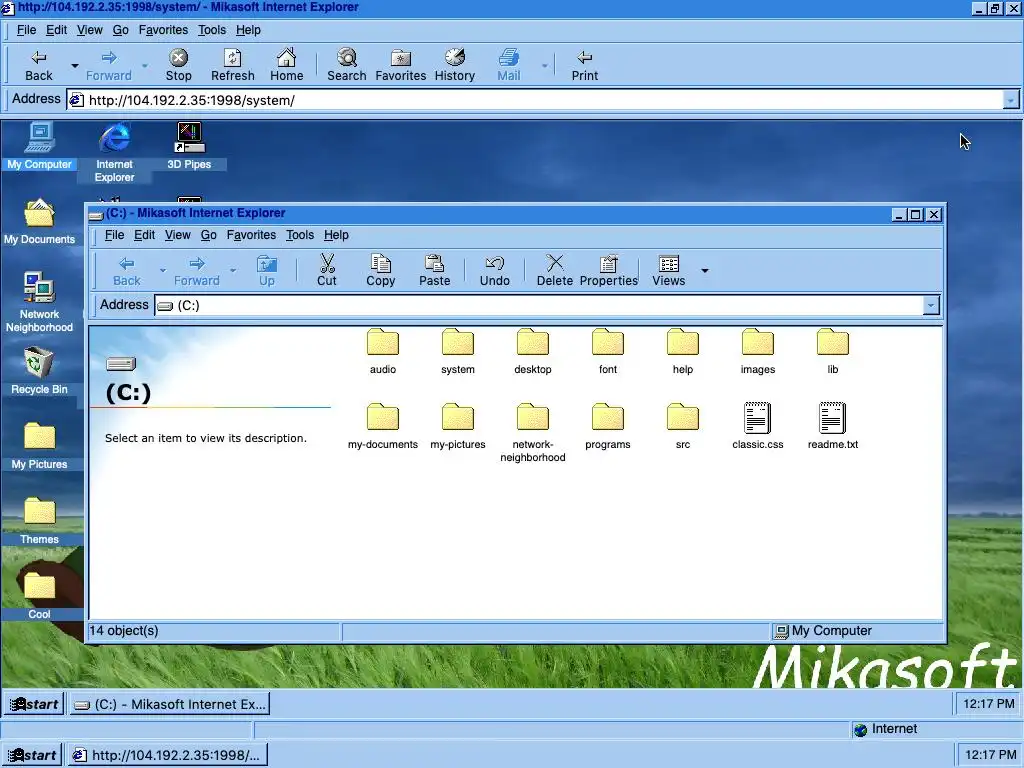Select the Internet Explorer desktop icon
1024x768 pixels.
114,153
